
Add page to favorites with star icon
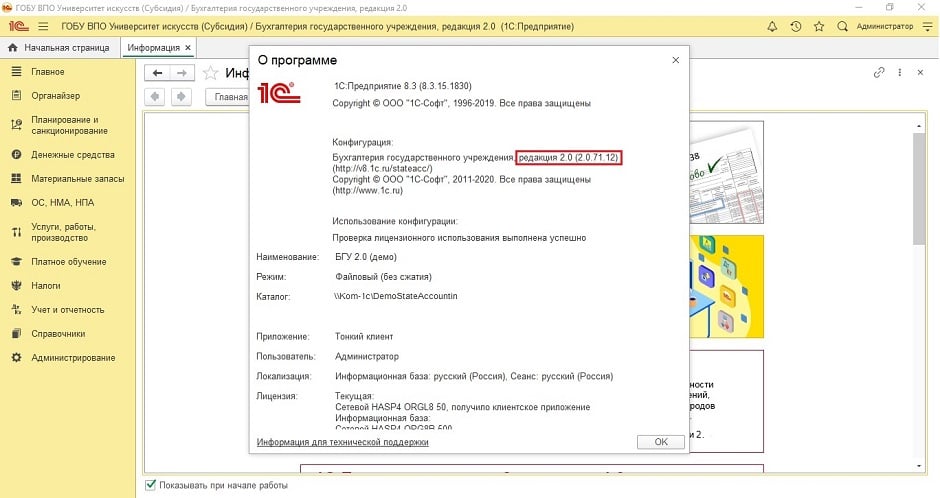(210, 73)
